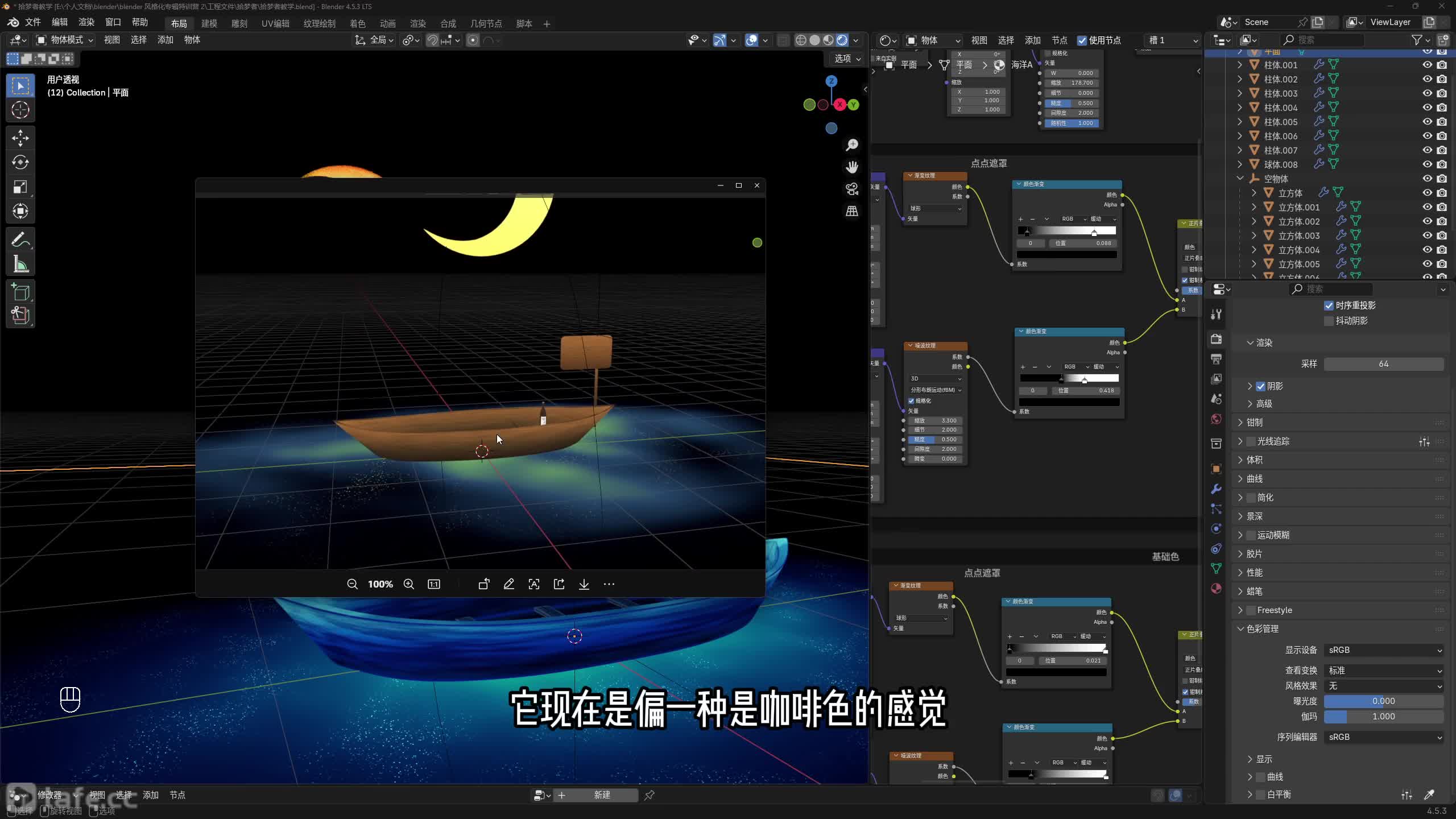
Task: Open the 槽 1 material slot dropdown
Action: coord(1173,40)
